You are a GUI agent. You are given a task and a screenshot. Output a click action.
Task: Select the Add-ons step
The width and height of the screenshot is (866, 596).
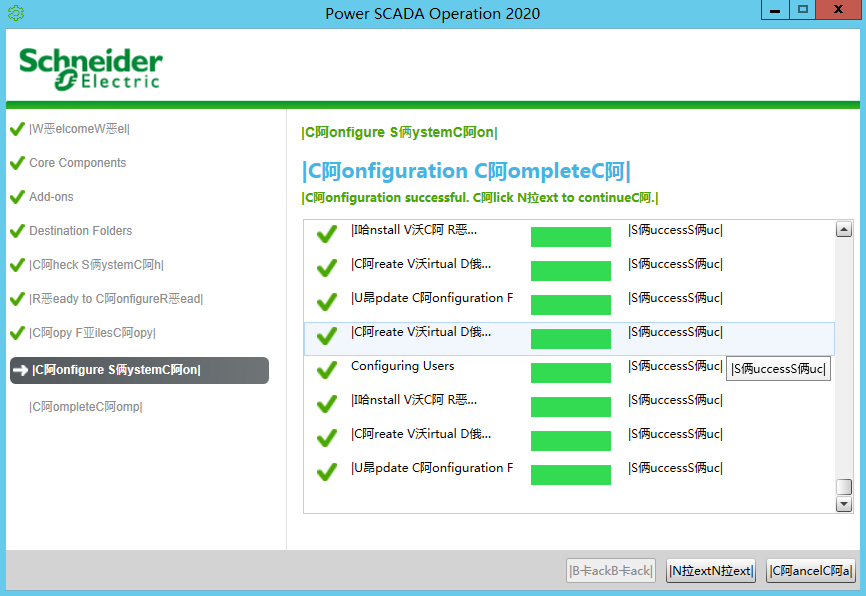point(51,197)
